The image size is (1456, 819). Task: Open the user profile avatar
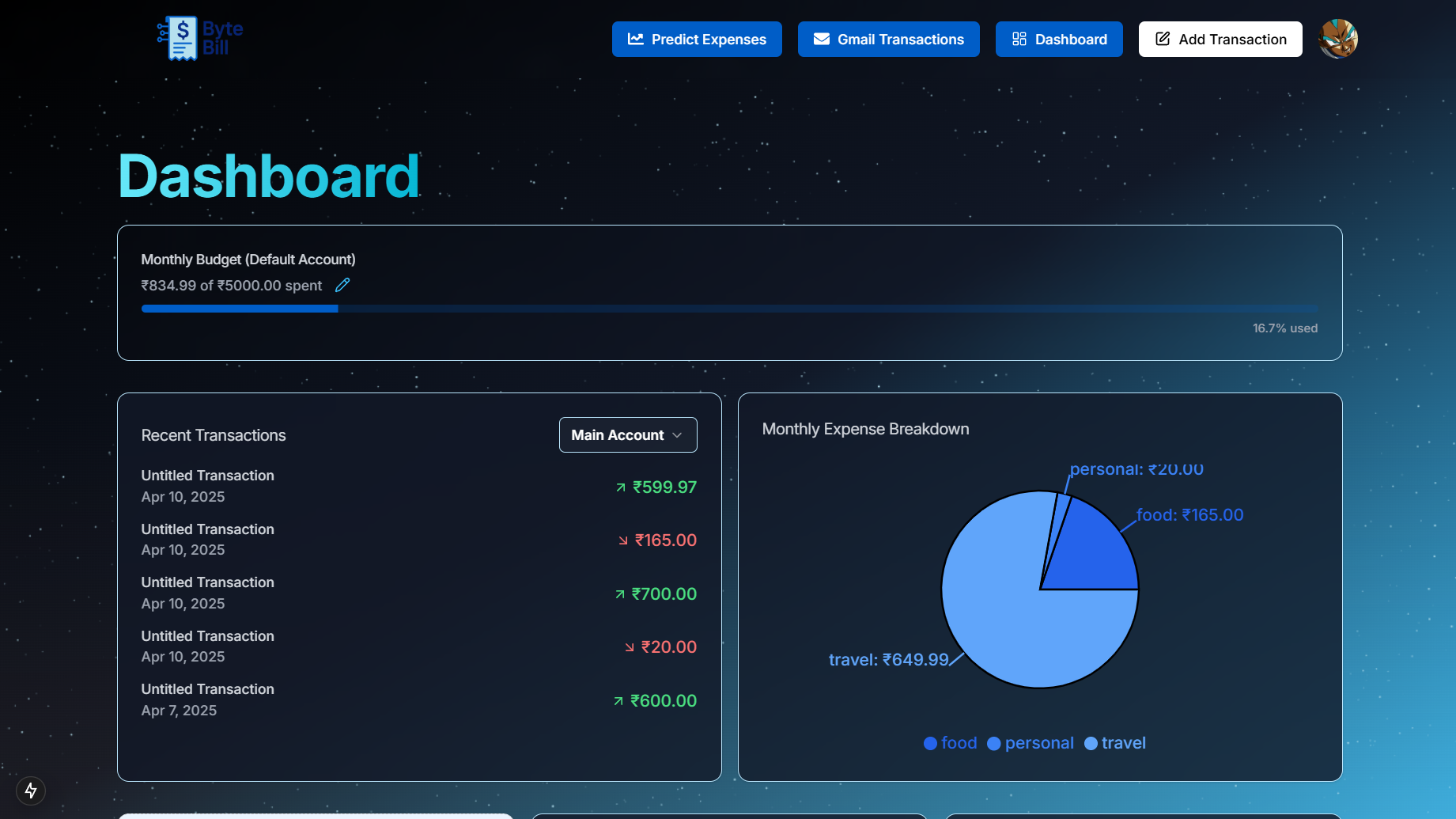pos(1338,39)
